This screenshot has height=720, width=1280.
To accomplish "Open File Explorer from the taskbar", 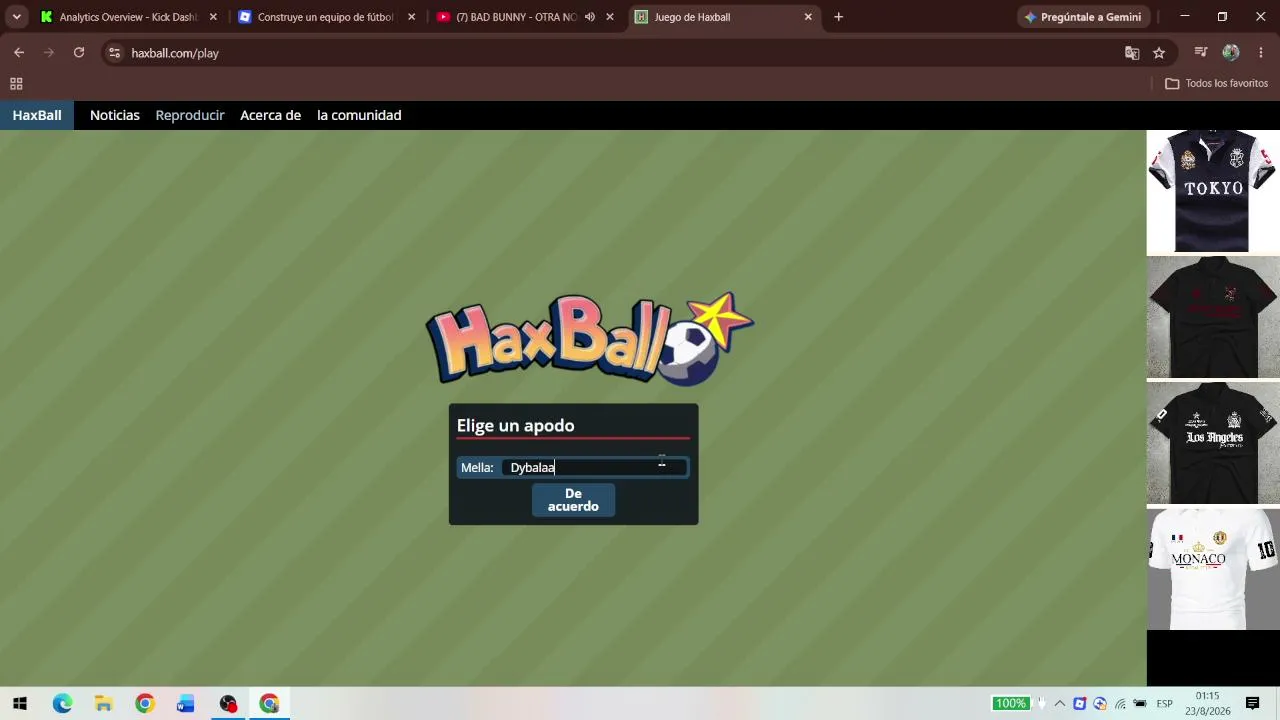I will [x=103, y=704].
